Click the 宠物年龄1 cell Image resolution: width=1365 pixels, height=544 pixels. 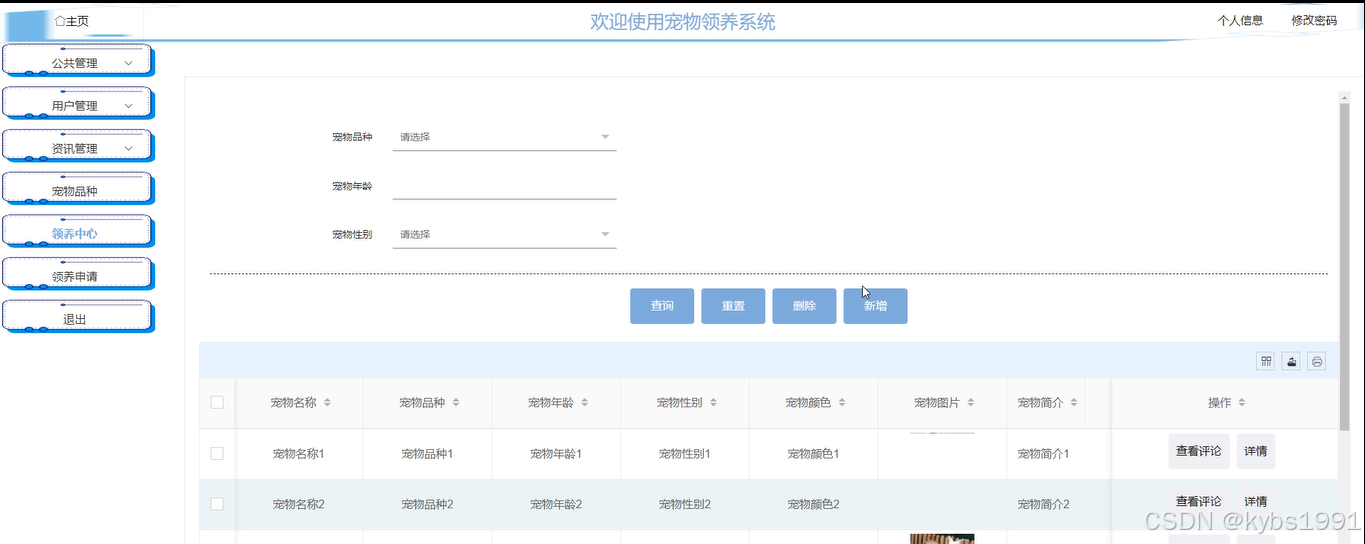[556, 454]
